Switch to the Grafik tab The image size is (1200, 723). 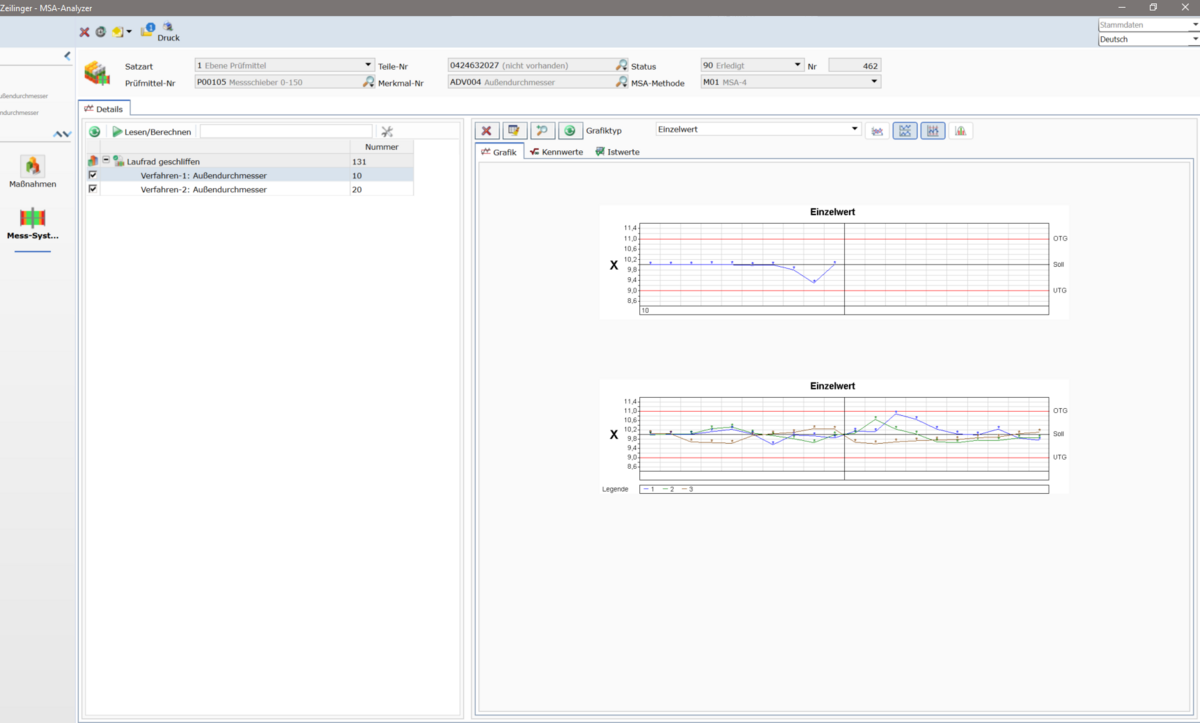(499, 152)
